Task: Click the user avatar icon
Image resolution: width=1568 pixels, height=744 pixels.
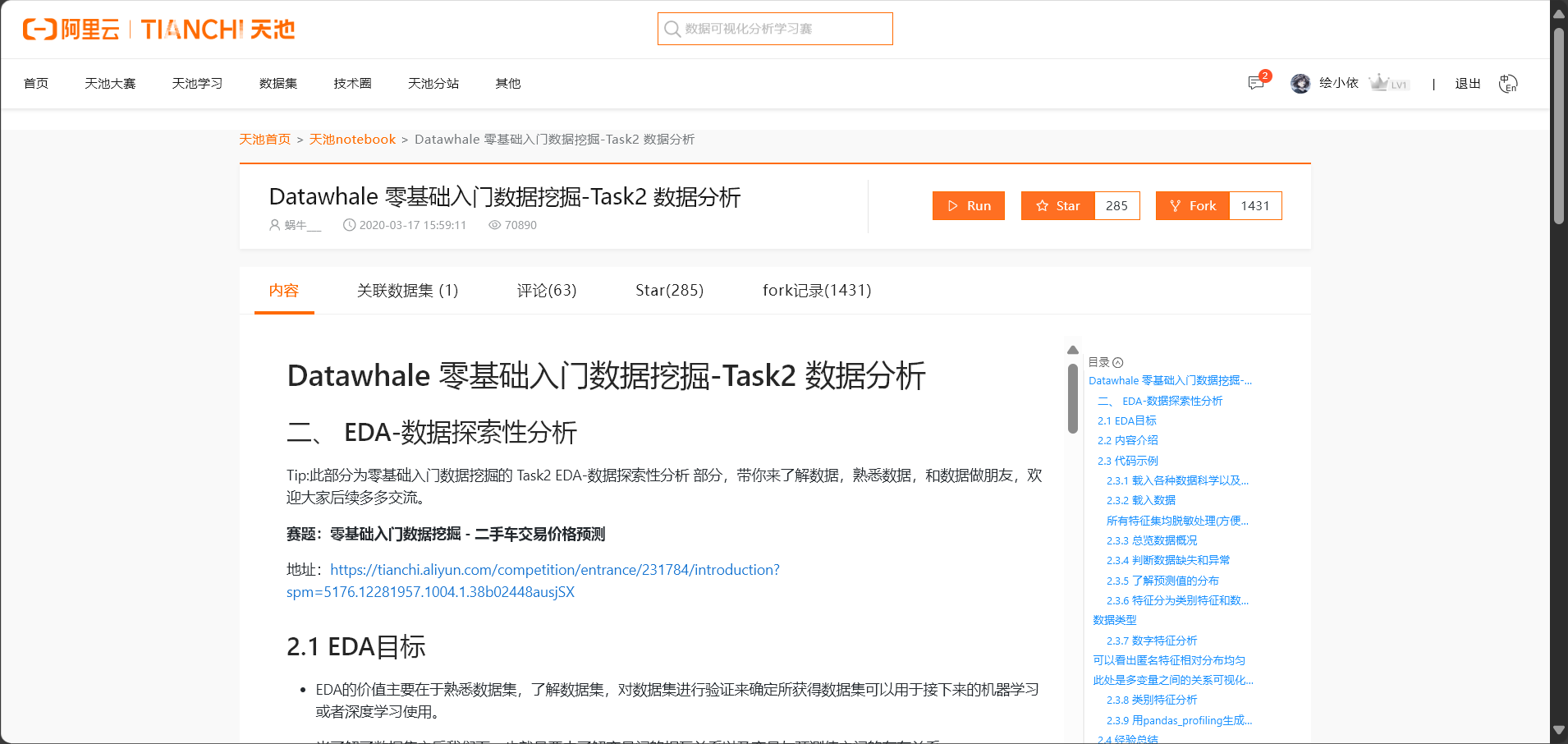Action: click(x=1300, y=84)
